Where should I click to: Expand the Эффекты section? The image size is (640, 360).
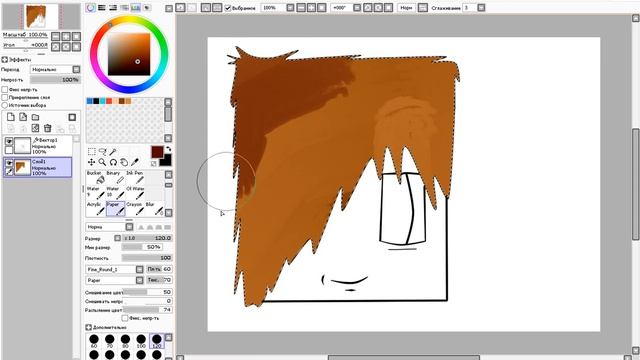[4, 60]
